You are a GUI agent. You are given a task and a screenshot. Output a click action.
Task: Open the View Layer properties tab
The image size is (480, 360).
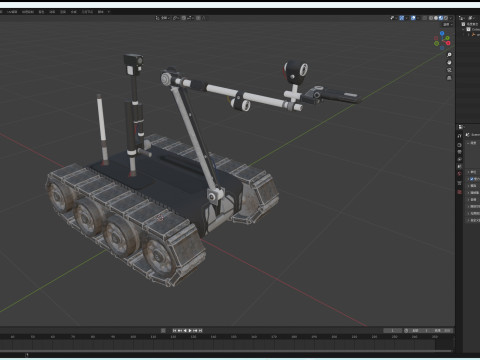click(459, 159)
